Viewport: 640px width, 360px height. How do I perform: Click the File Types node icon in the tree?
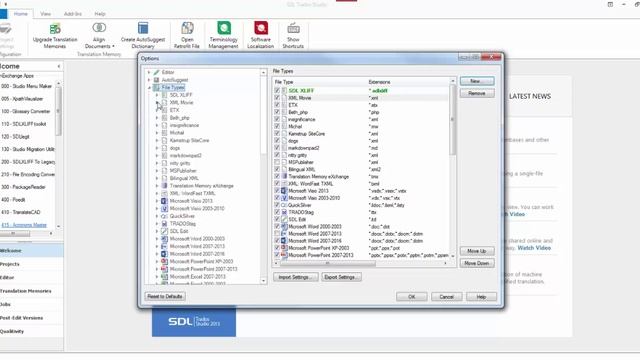(x=156, y=87)
